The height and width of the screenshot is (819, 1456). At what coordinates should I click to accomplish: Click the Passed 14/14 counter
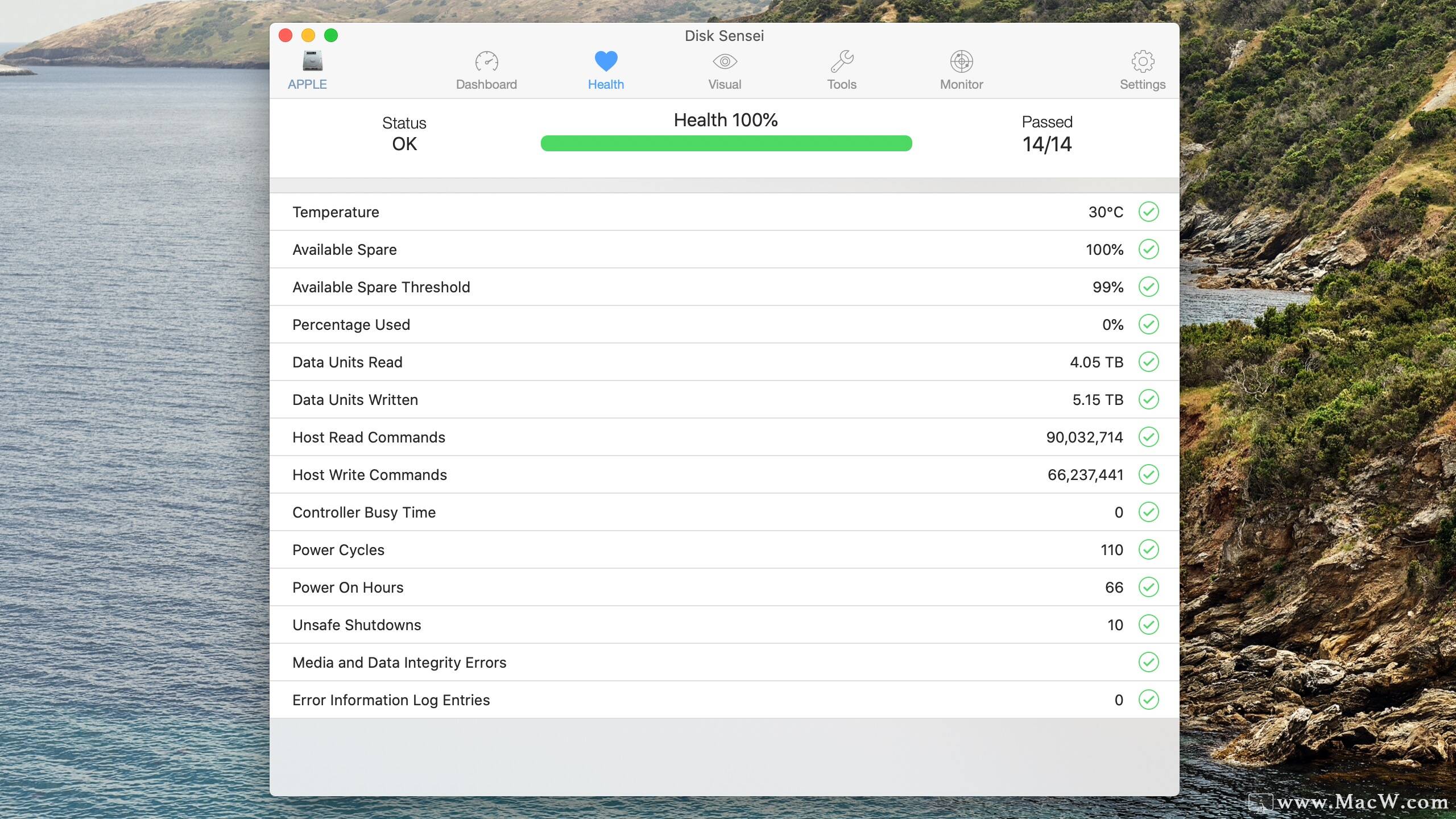(x=1047, y=134)
